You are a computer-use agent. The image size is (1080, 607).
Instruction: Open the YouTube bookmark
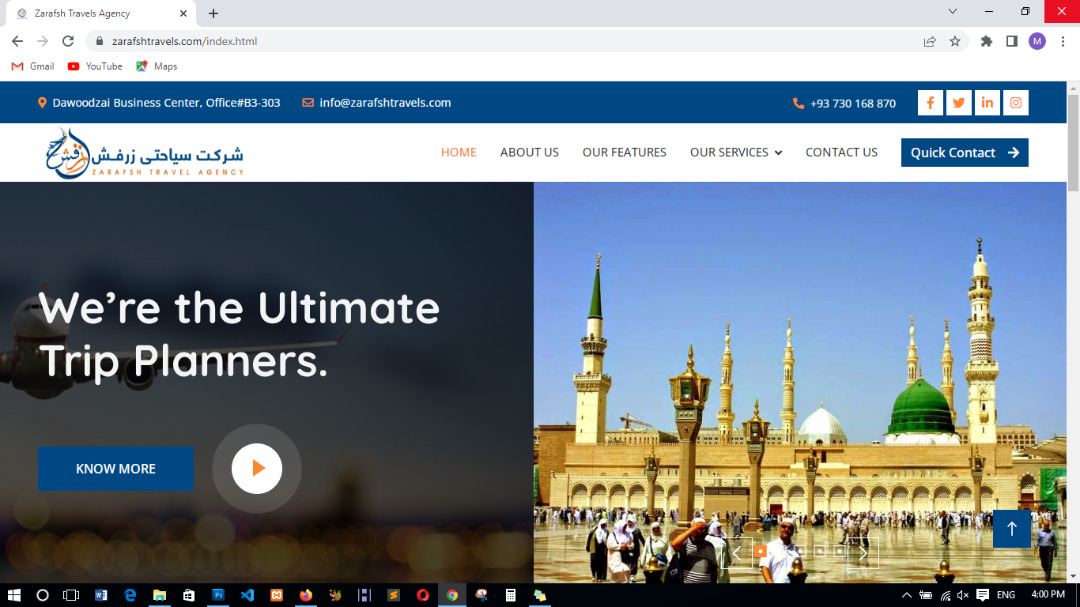pos(95,66)
